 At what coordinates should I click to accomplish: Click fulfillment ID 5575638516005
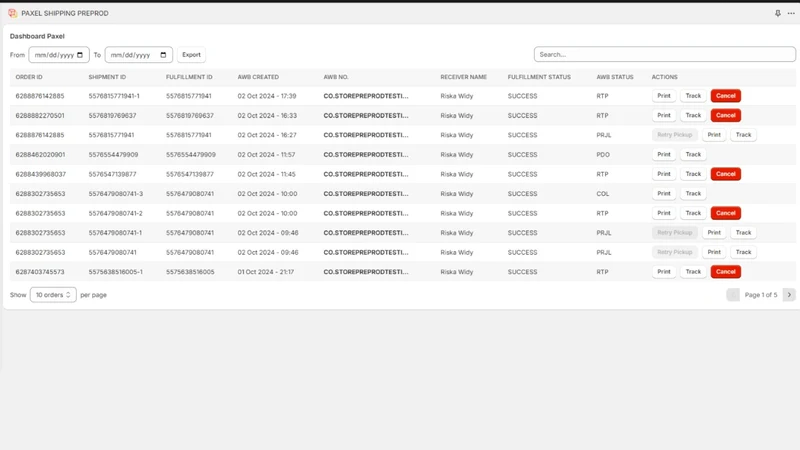click(190, 272)
